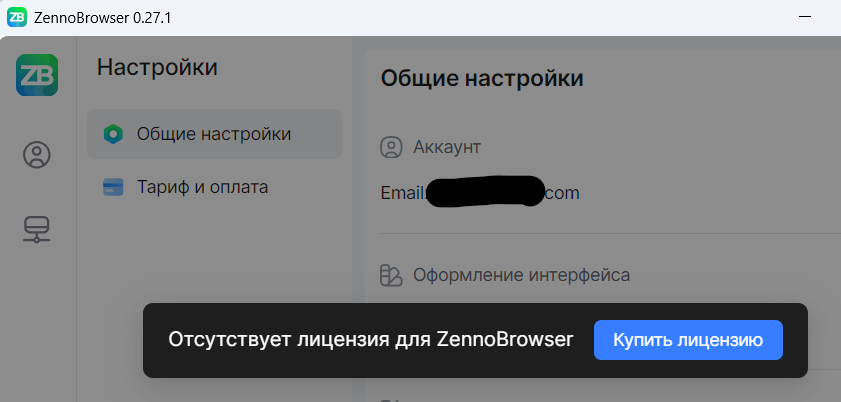
Task: Select Общие настройки in the settings menu
Action: point(214,134)
